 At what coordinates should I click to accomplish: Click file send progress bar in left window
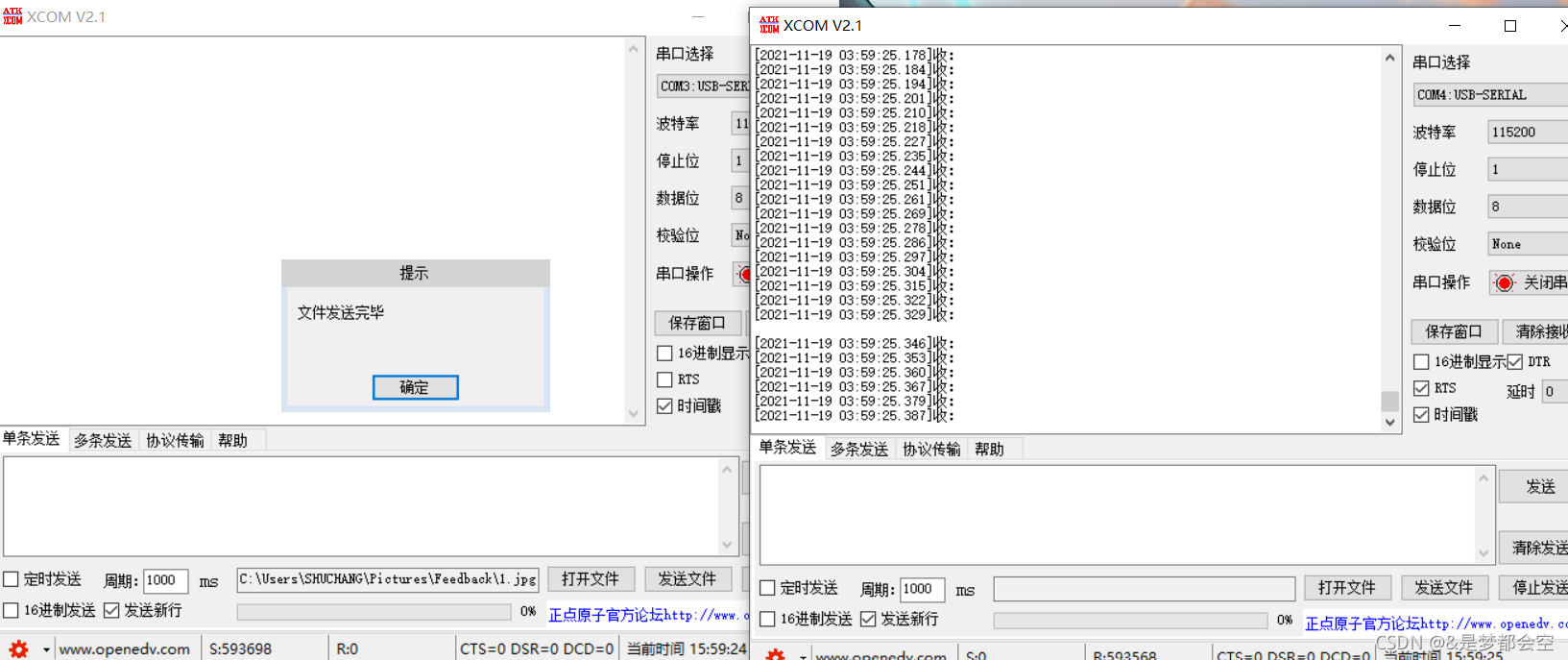[x=374, y=612]
